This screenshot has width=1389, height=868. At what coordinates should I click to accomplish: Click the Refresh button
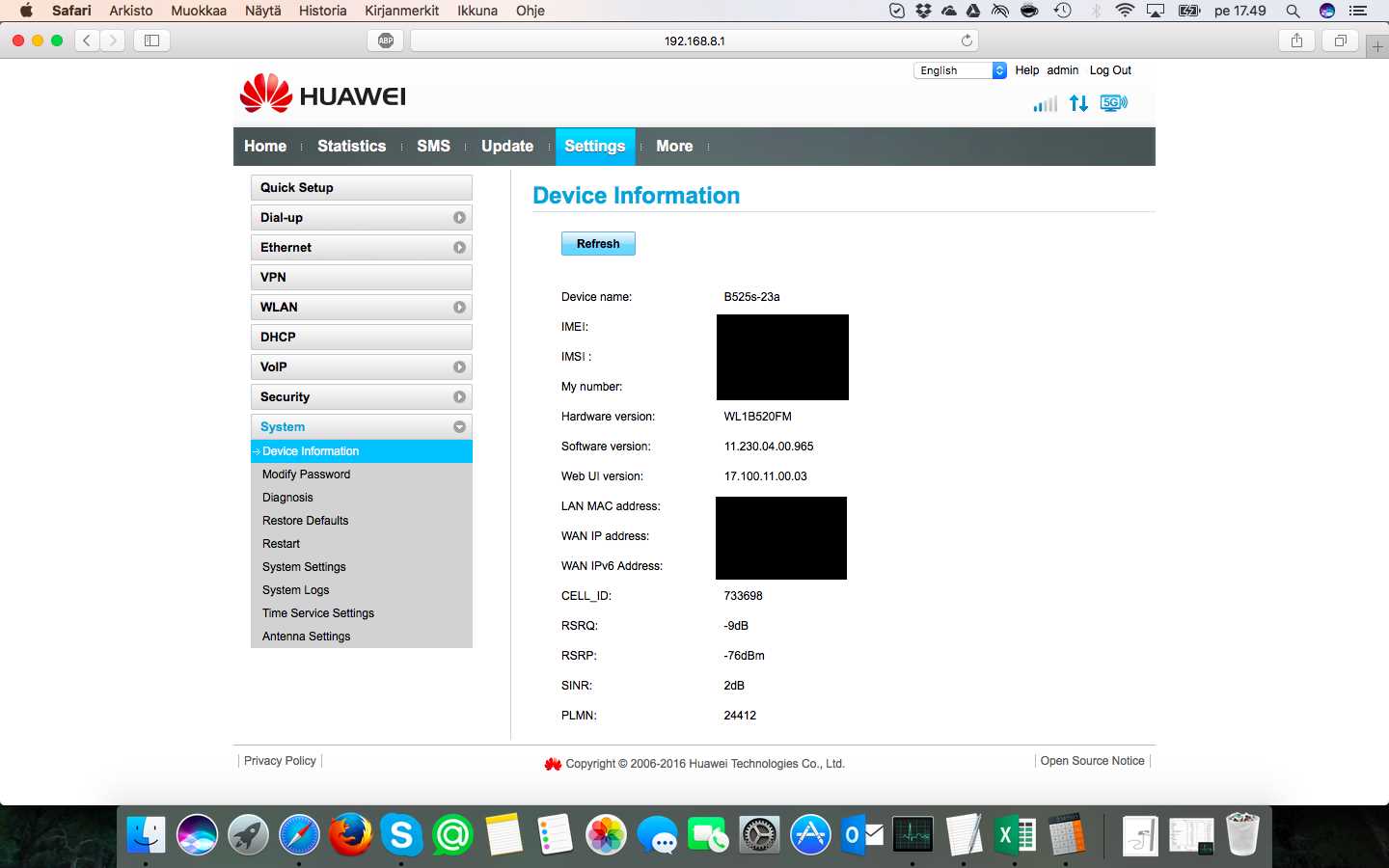[598, 244]
